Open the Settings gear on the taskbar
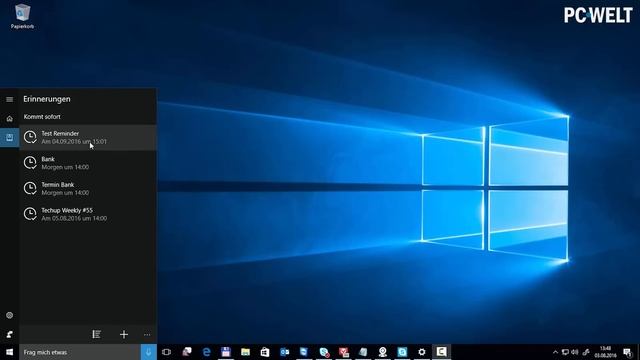This screenshot has height=360, width=640. tap(422, 352)
